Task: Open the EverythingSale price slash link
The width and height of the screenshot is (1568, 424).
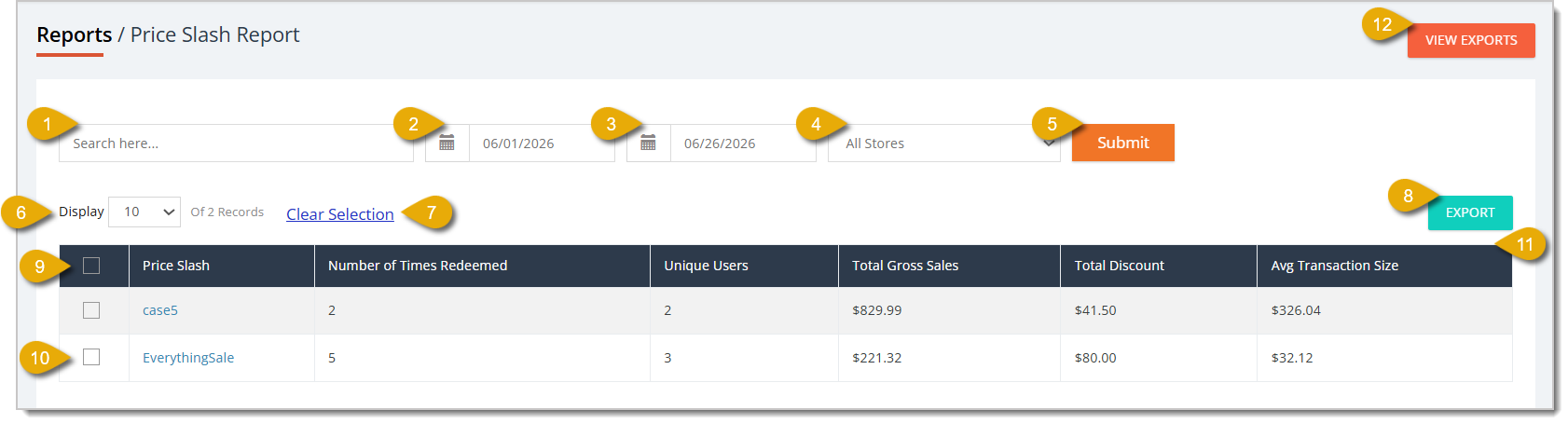Action: click(188, 358)
